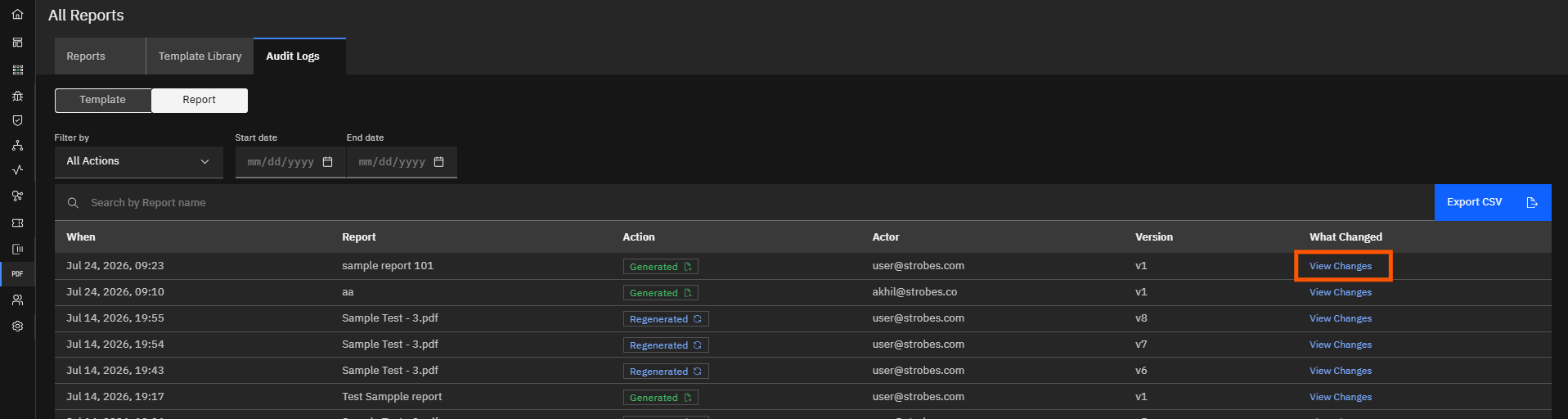Select the Report toggle option
1568x419 pixels.
200,100
